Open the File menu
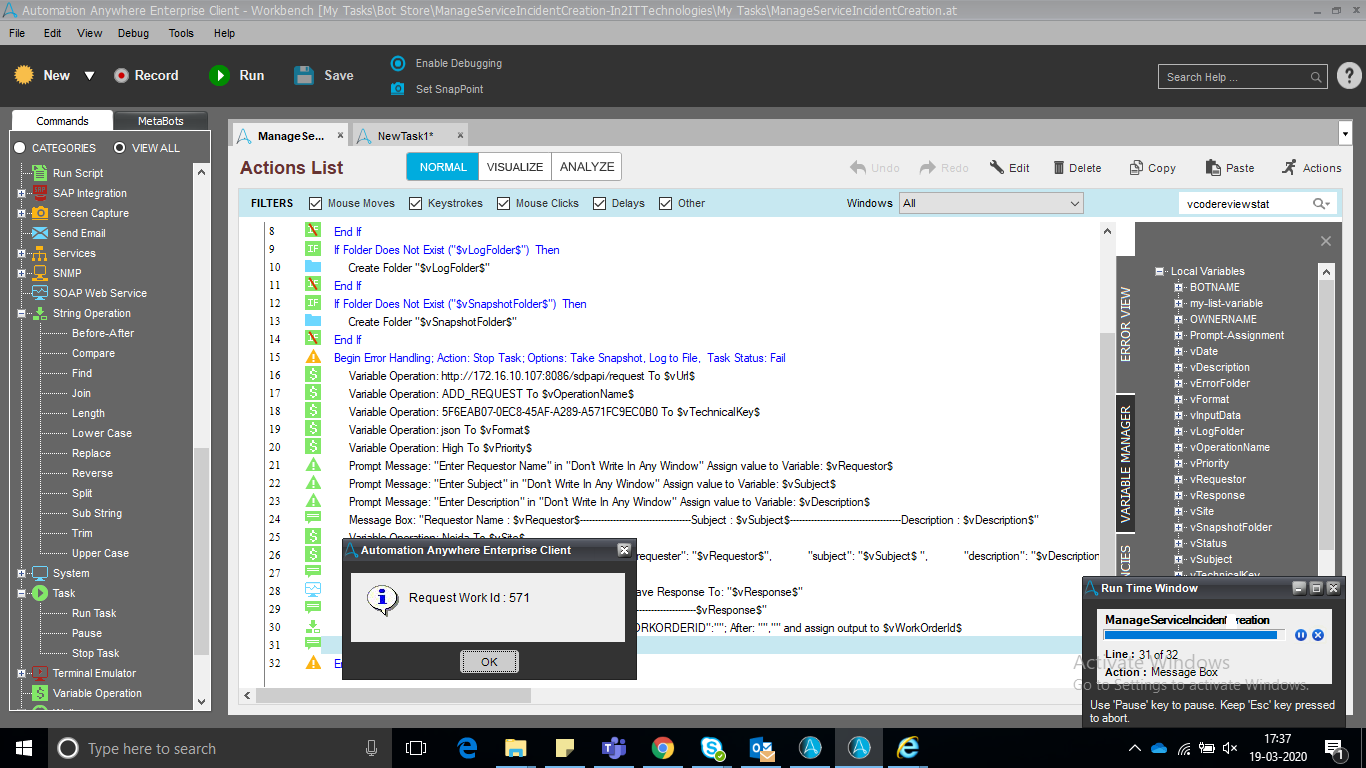 click(x=17, y=33)
